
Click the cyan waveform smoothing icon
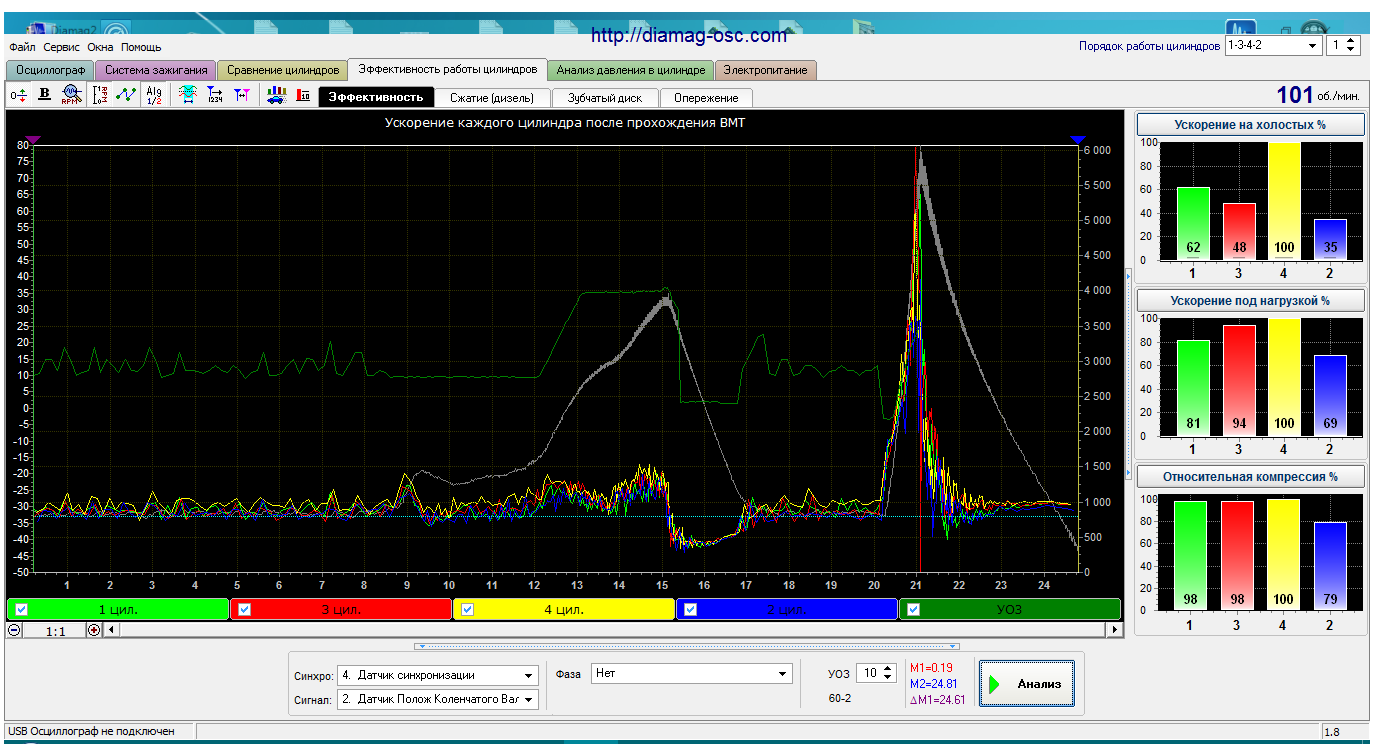coord(187,94)
